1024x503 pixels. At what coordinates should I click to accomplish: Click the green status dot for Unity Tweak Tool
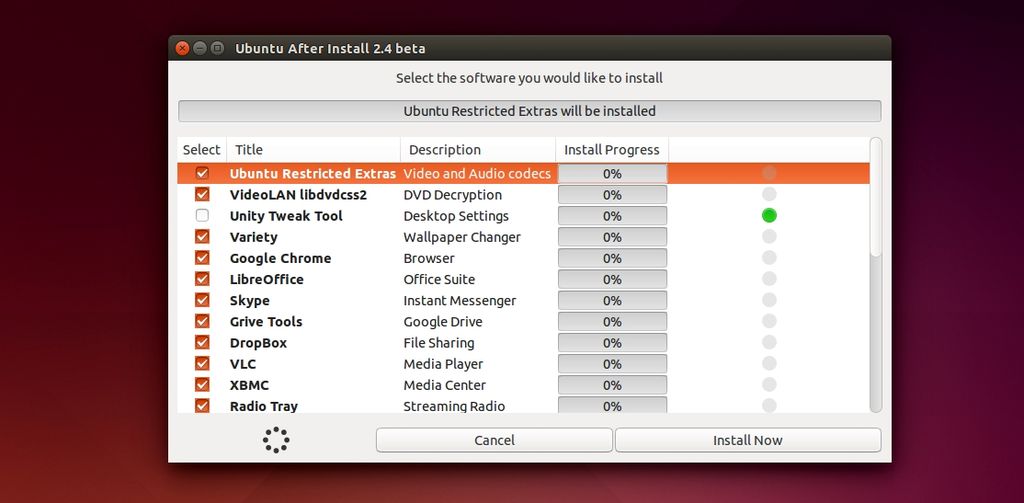point(769,215)
